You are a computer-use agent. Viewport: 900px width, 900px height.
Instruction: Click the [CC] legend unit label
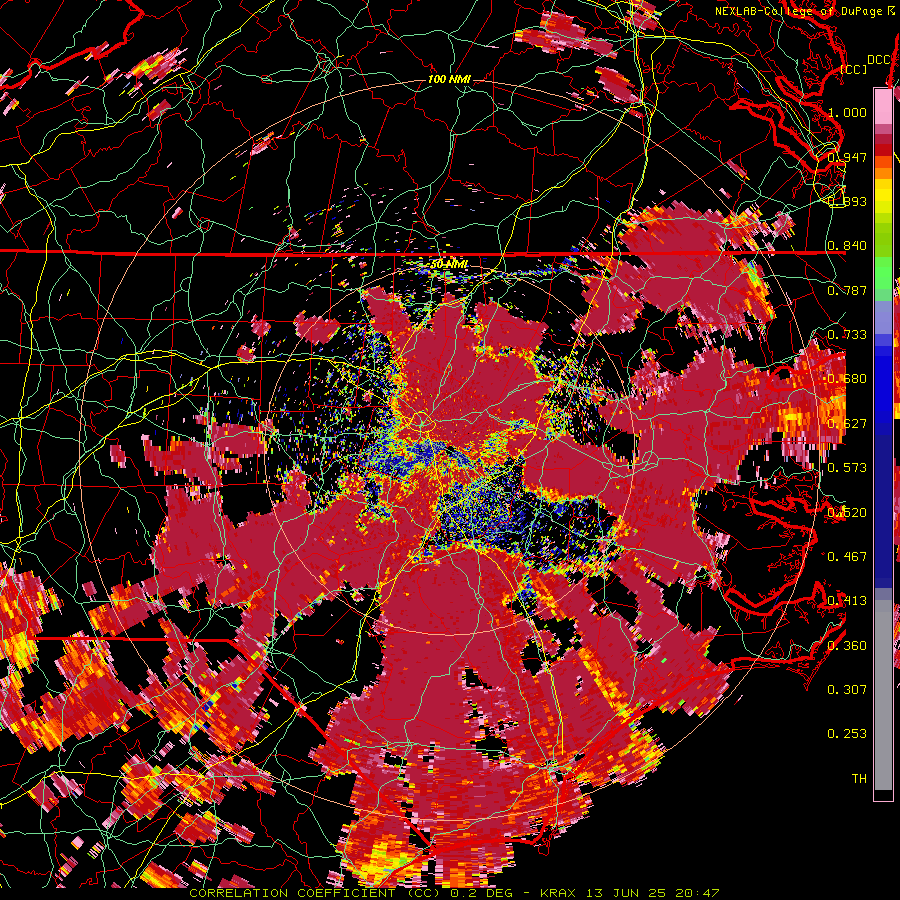[853, 69]
